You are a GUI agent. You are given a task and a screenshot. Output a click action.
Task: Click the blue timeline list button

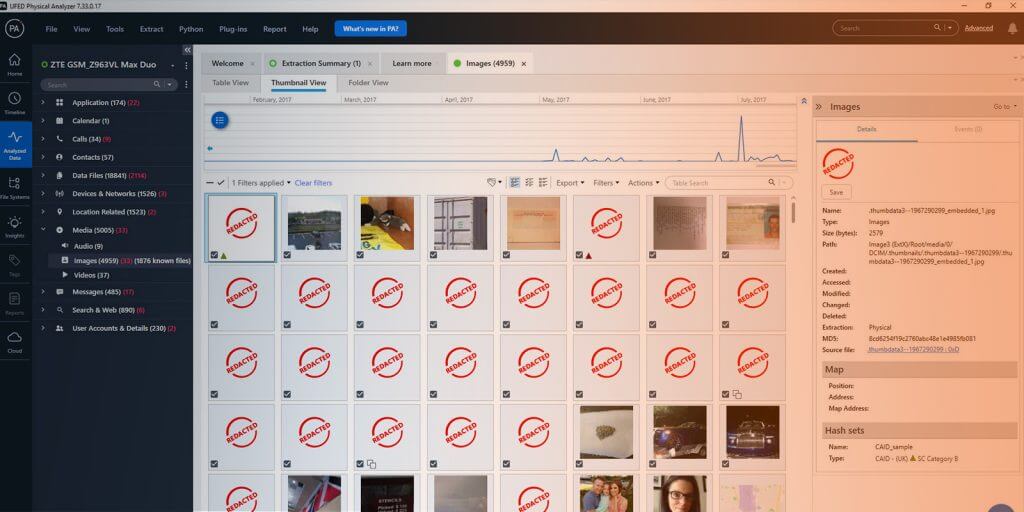220,120
